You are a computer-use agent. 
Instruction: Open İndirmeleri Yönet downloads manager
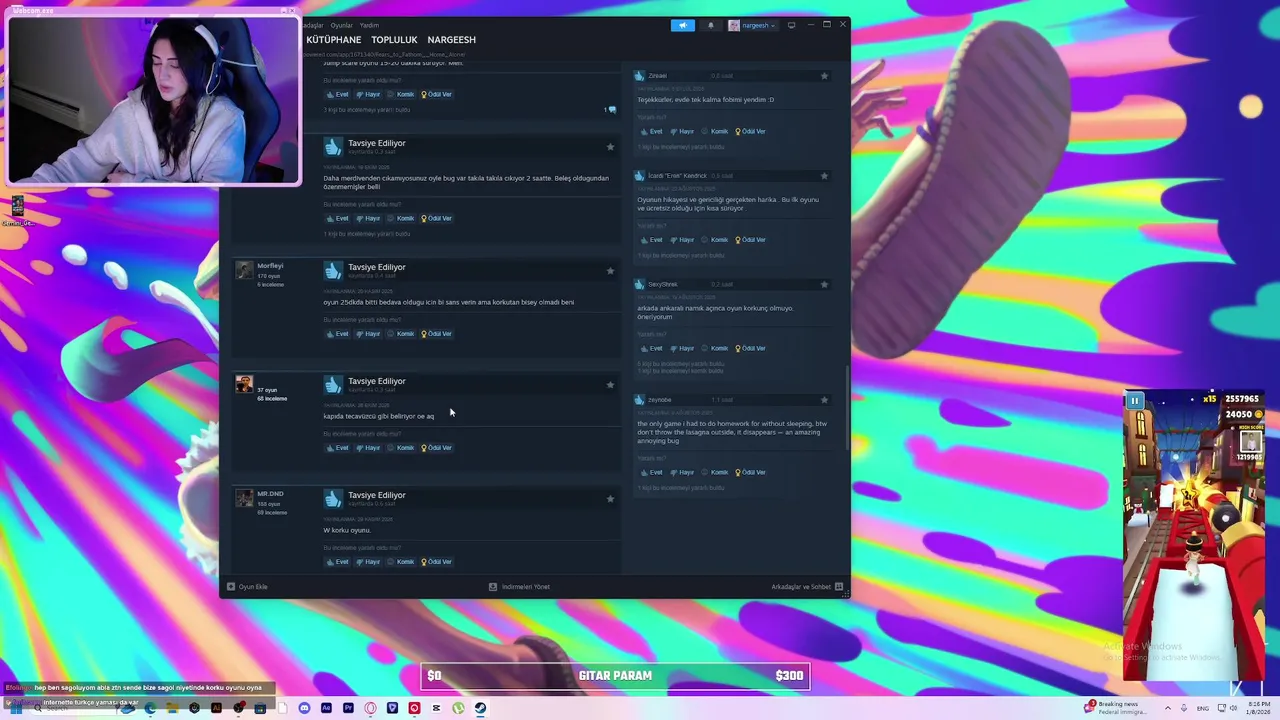(519, 587)
